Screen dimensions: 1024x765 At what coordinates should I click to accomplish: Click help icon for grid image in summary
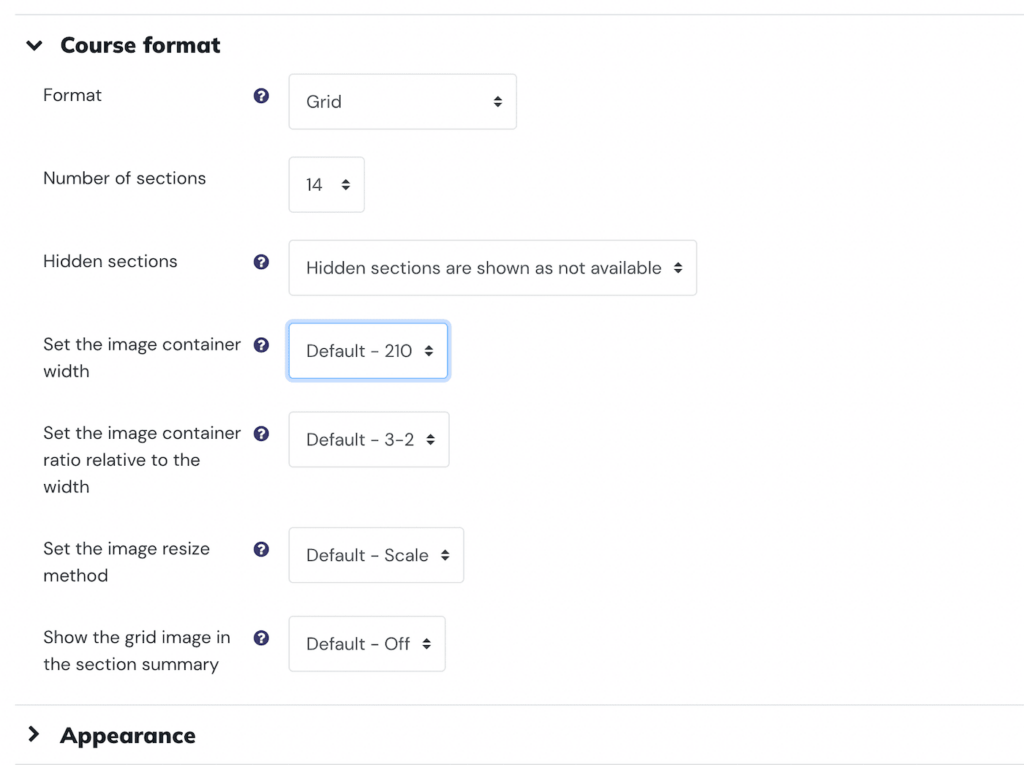pos(261,638)
